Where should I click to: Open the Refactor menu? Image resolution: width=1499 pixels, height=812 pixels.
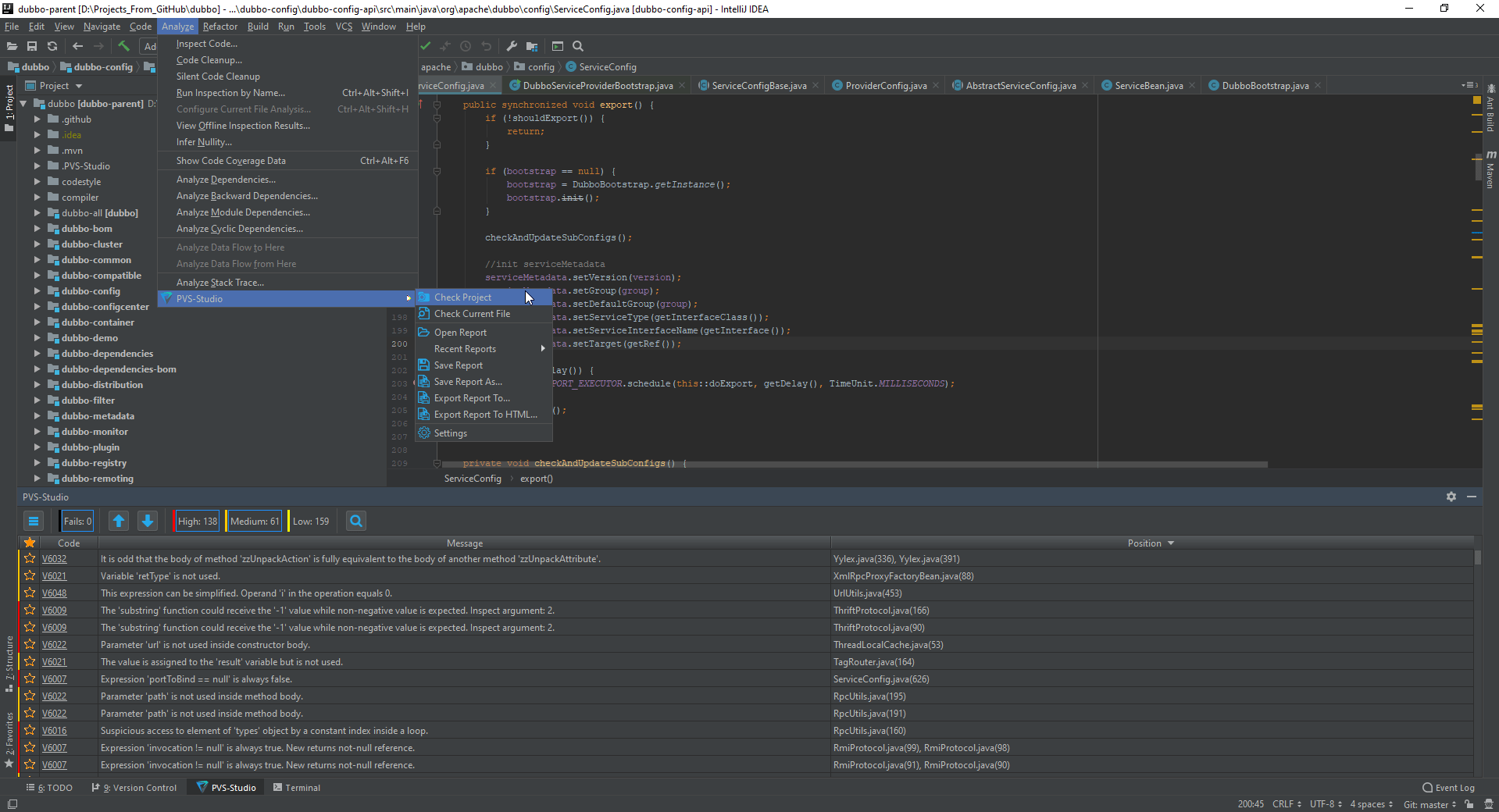coord(220,27)
